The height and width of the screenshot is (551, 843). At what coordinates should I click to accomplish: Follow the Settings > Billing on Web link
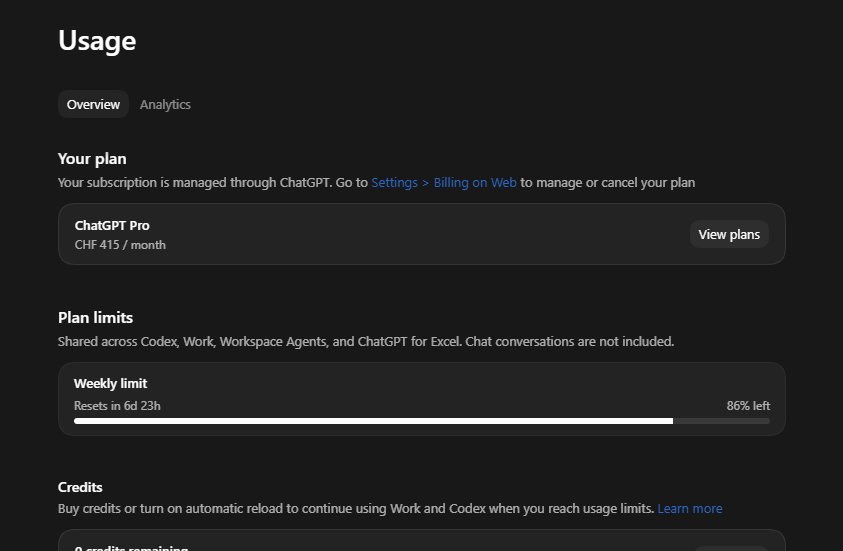pos(444,183)
